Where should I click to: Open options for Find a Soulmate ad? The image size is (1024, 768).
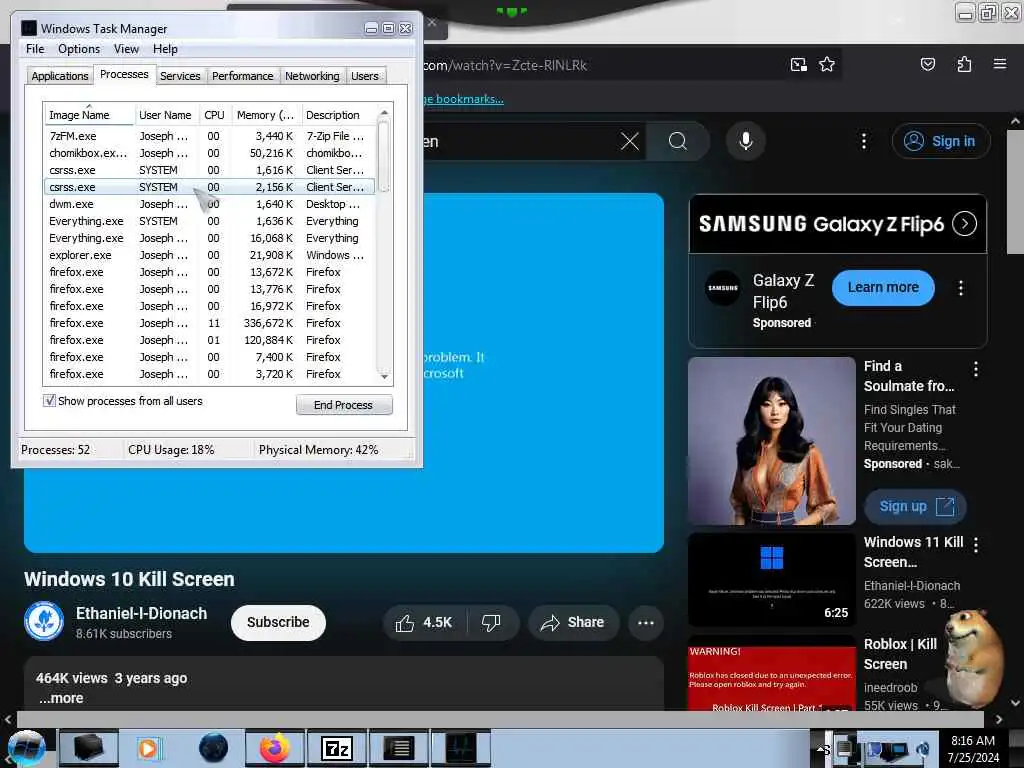(x=976, y=369)
